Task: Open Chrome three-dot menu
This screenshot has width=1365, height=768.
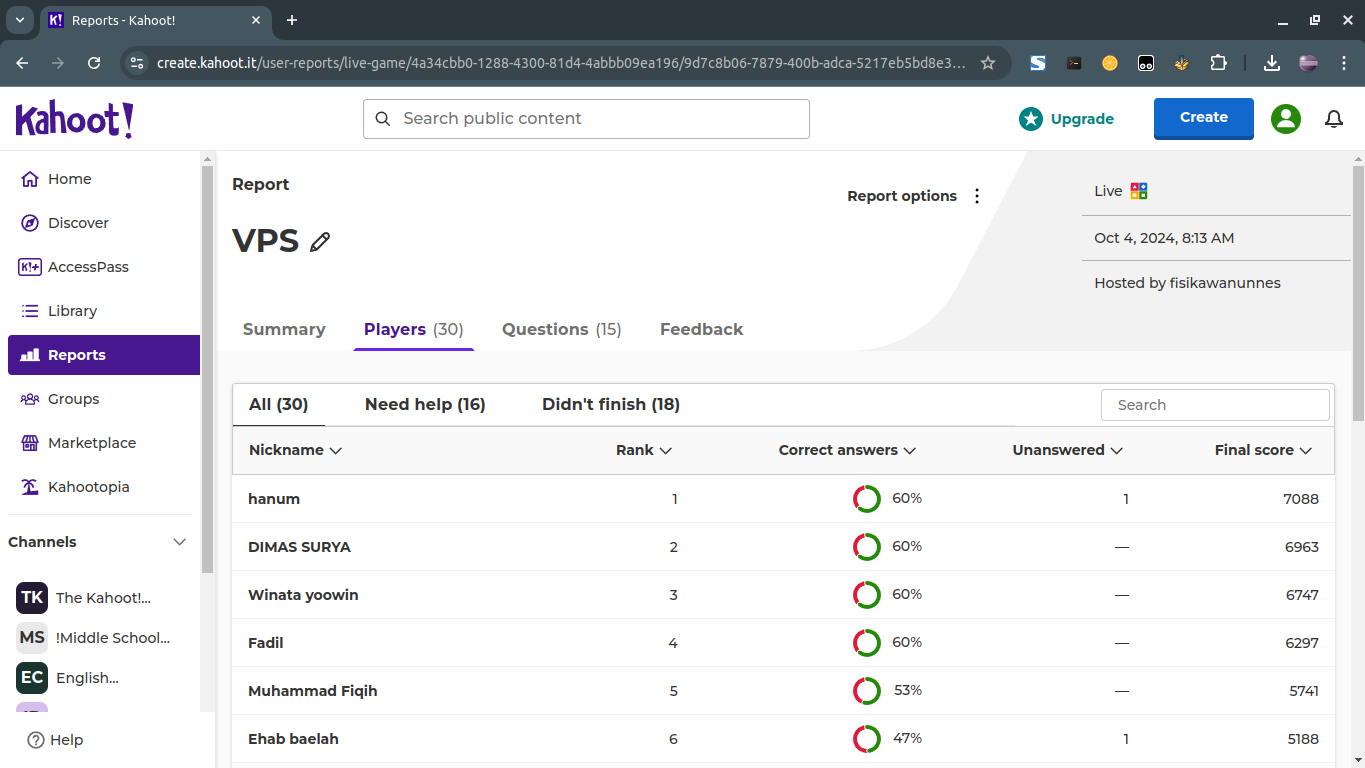Action: tap(1342, 63)
